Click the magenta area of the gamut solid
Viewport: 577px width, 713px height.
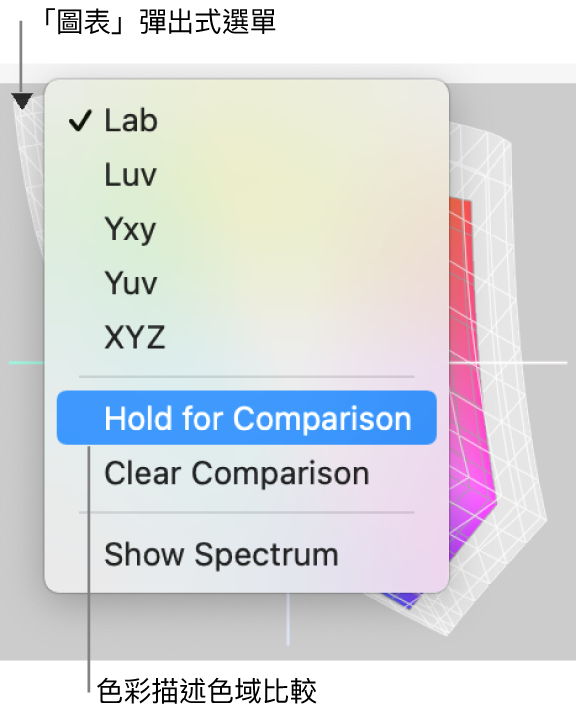click(471, 409)
